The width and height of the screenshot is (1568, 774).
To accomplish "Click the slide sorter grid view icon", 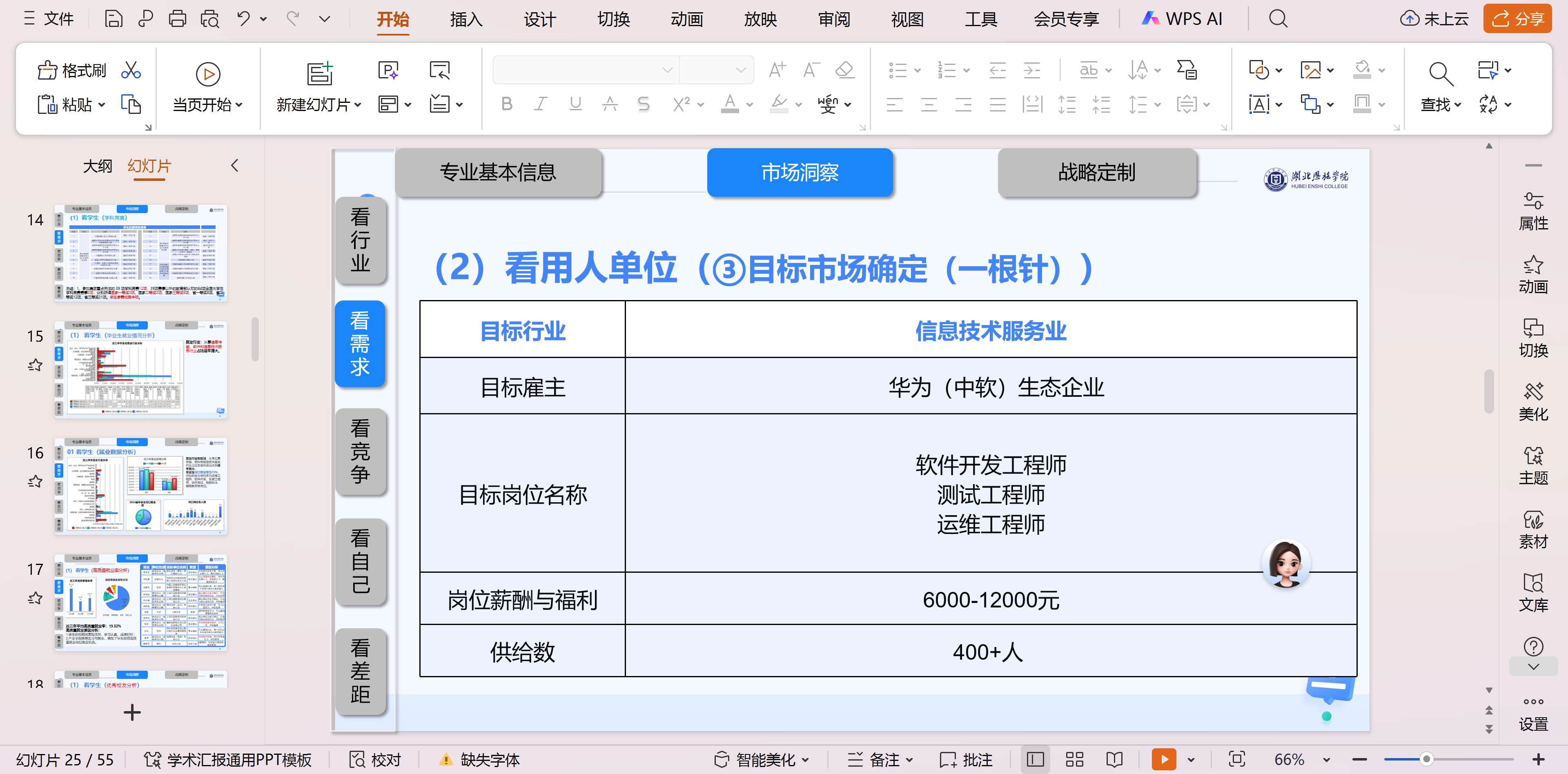I will pos(1074,759).
